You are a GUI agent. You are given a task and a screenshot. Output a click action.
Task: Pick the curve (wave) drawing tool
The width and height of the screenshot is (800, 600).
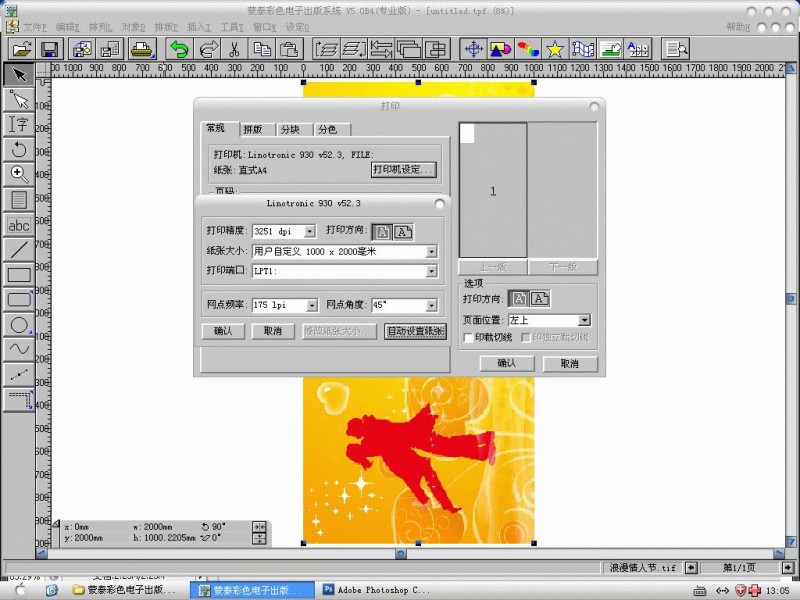[18, 349]
